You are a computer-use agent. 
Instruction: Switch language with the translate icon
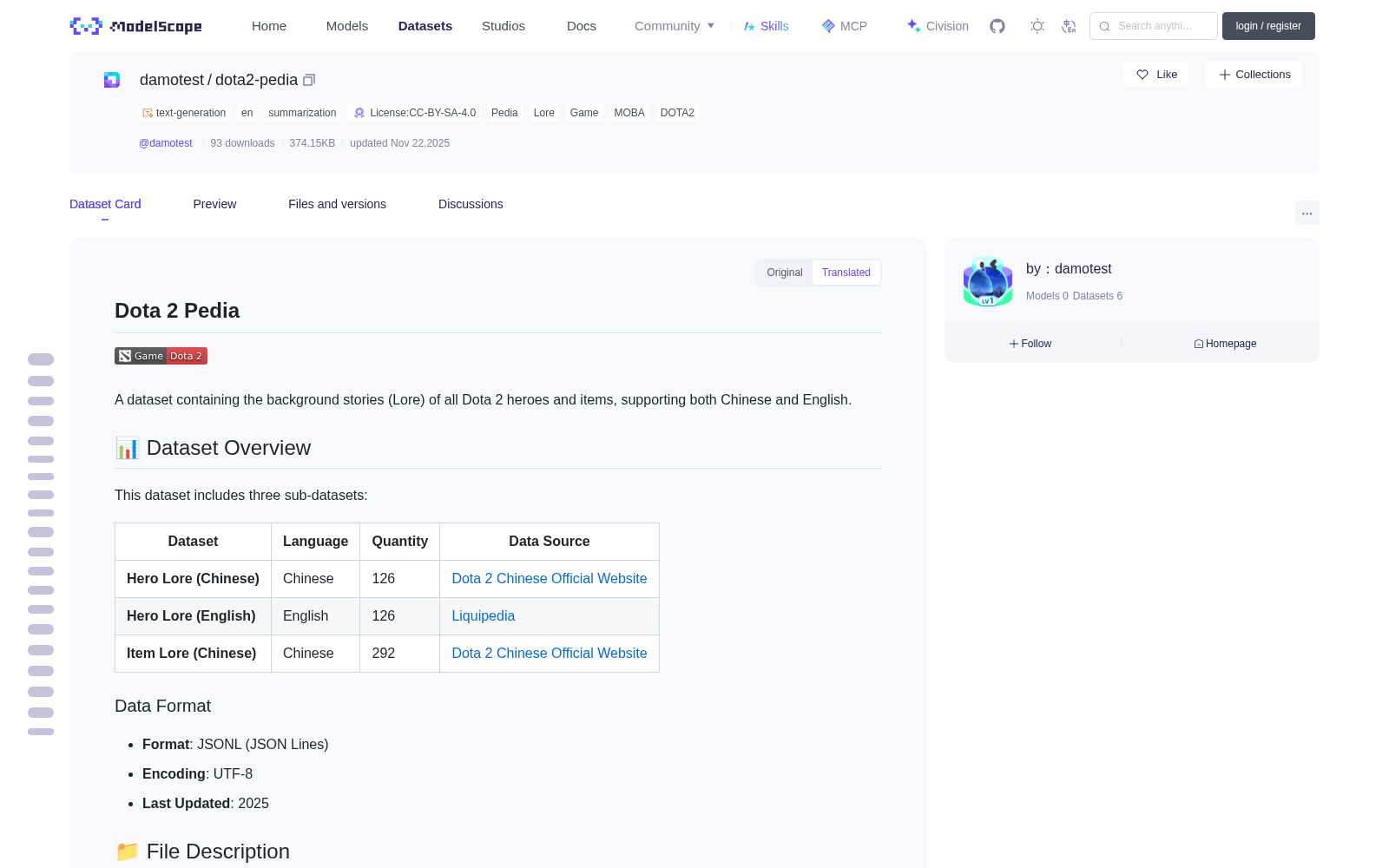[x=1070, y=26]
